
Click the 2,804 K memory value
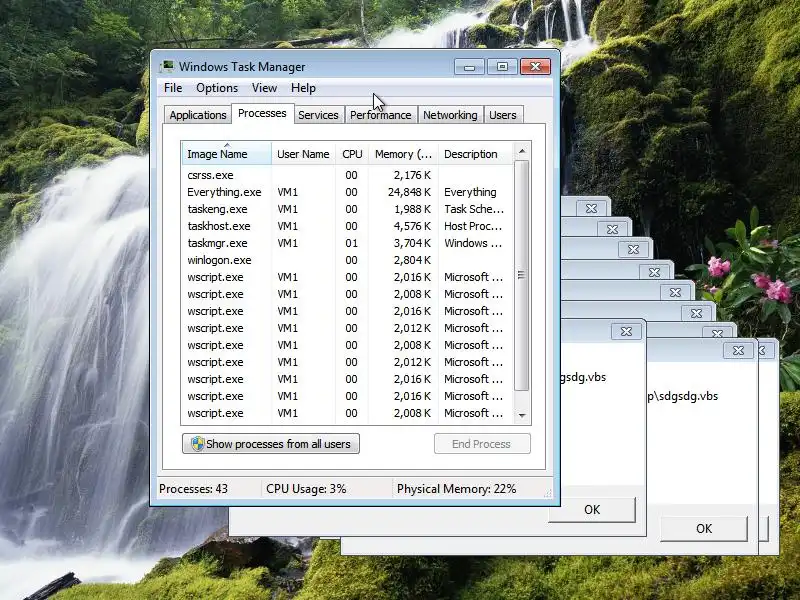pos(412,260)
